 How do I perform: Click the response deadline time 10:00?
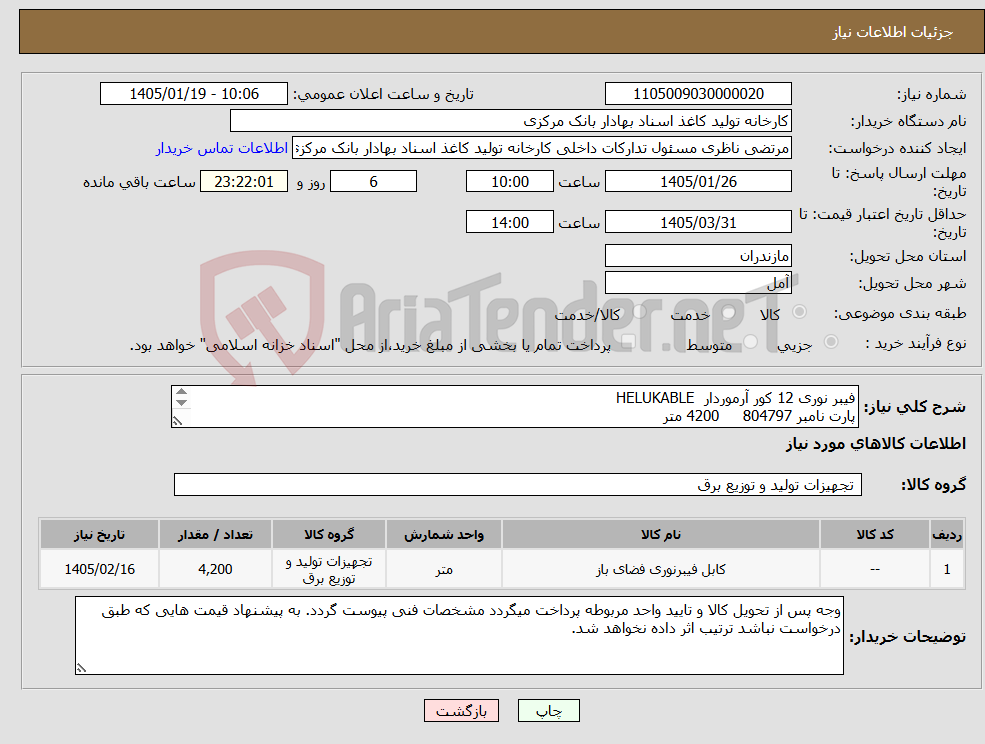509,182
